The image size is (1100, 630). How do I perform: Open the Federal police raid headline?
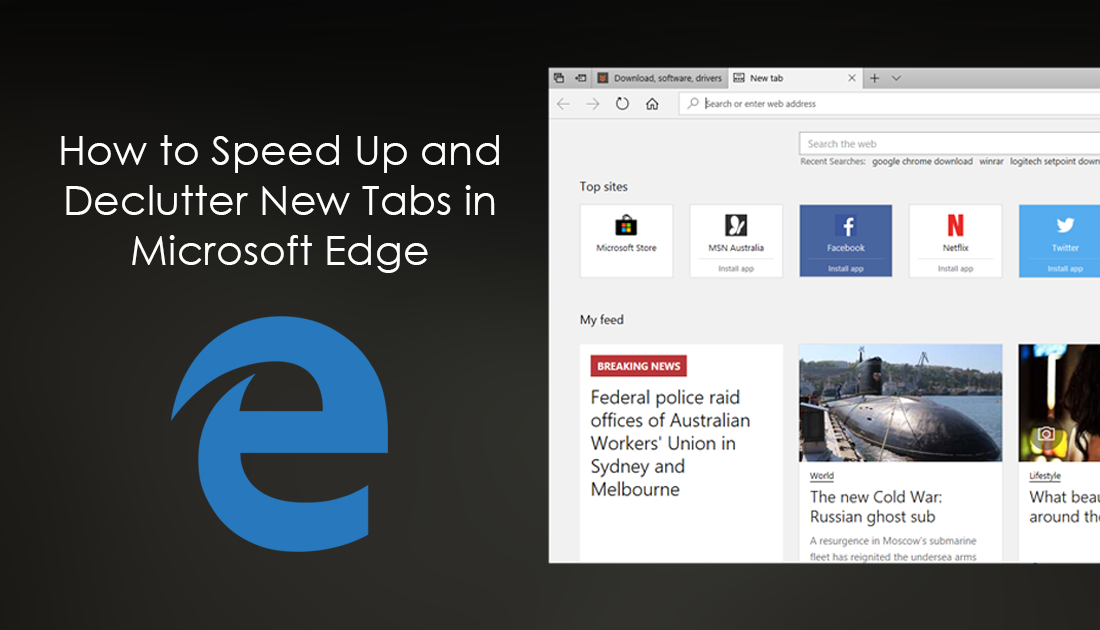click(670, 443)
